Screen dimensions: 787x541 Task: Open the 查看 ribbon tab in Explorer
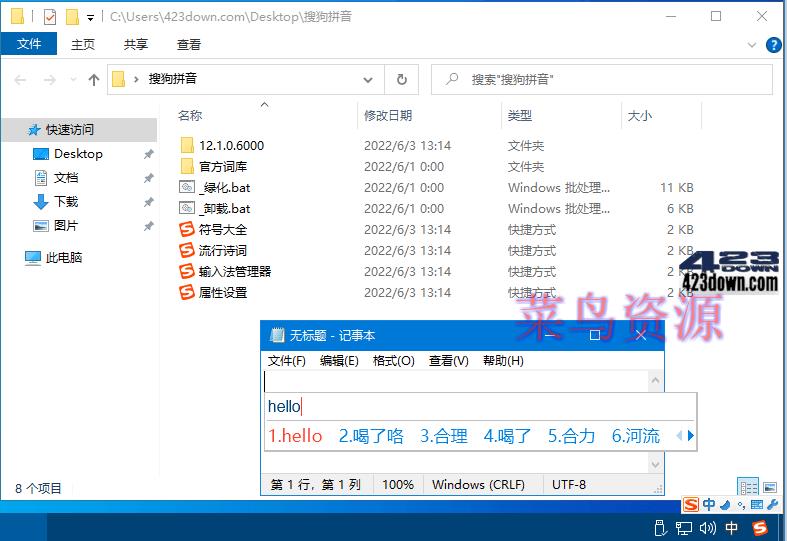[x=189, y=45]
